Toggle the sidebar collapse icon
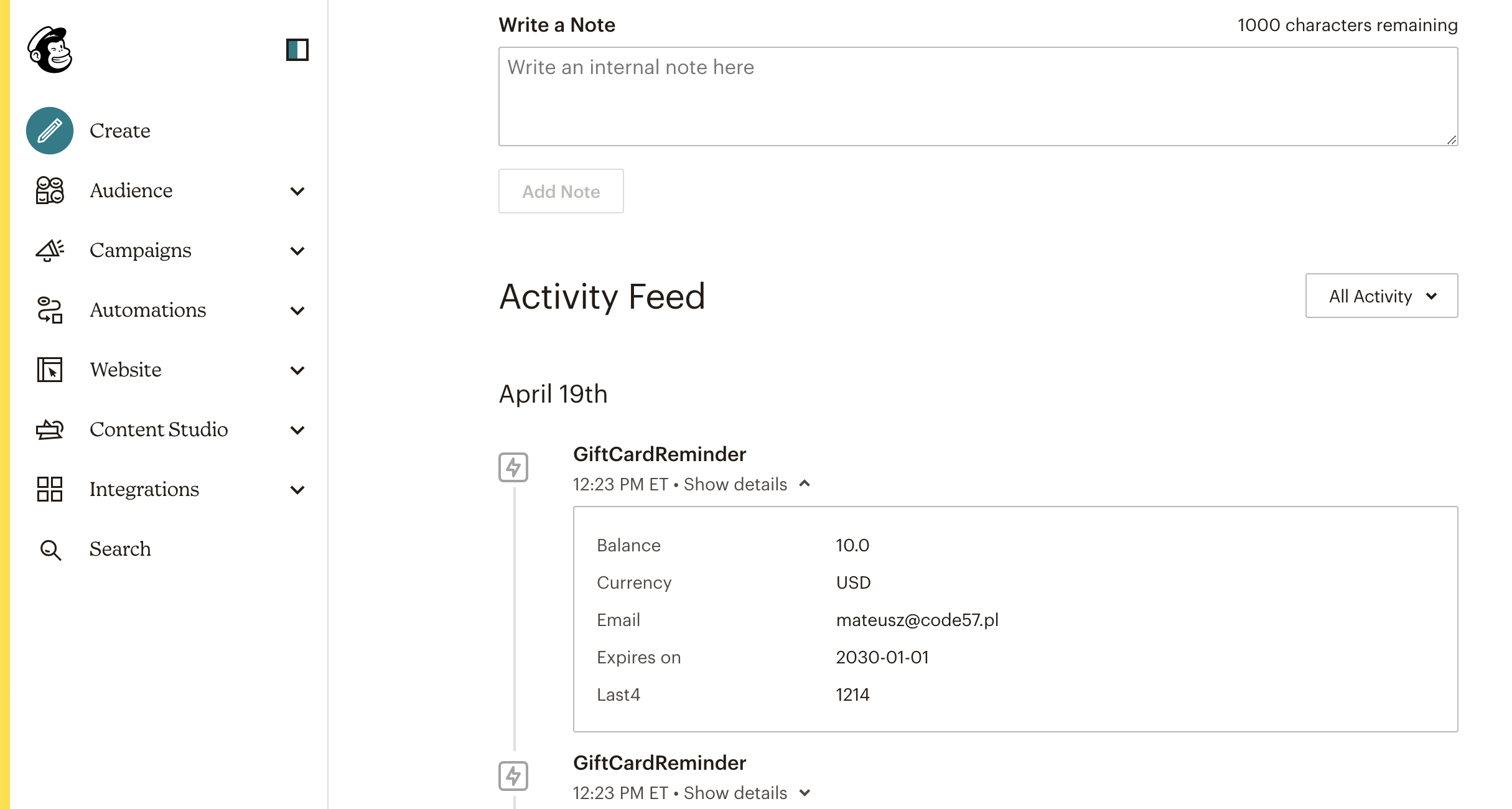Viewport: 1512px width, 809px height. coord(297,50)
